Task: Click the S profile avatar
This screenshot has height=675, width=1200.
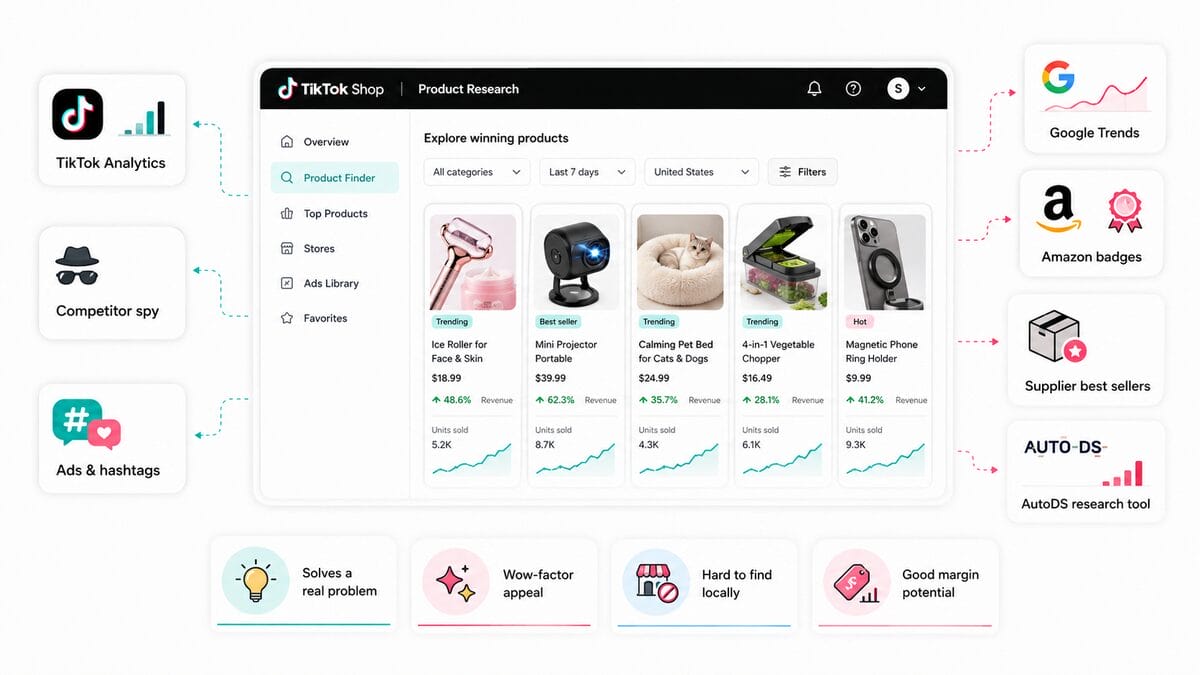Action: click(x=898, y=89)
